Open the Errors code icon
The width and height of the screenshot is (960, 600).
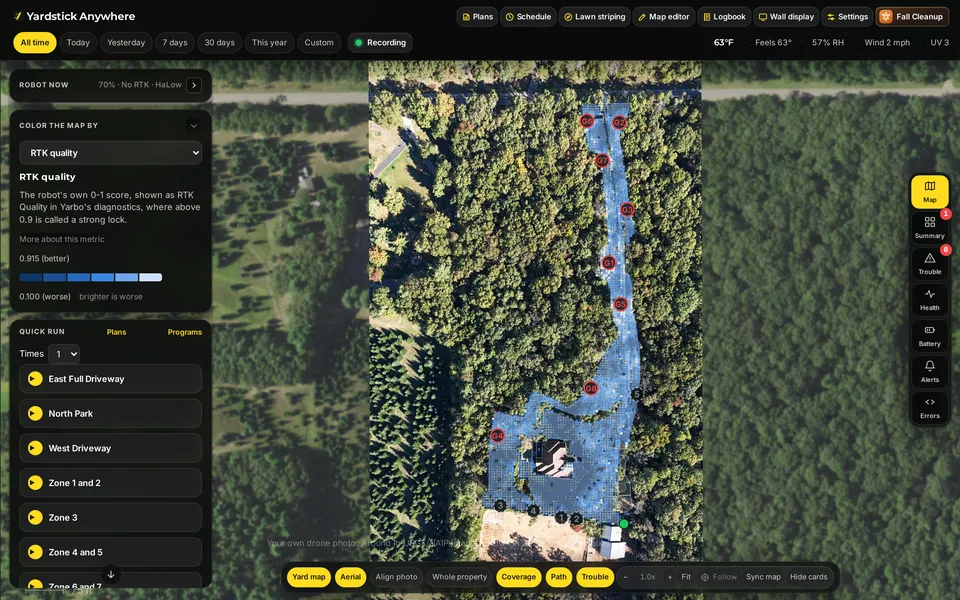tap(929, 408)
